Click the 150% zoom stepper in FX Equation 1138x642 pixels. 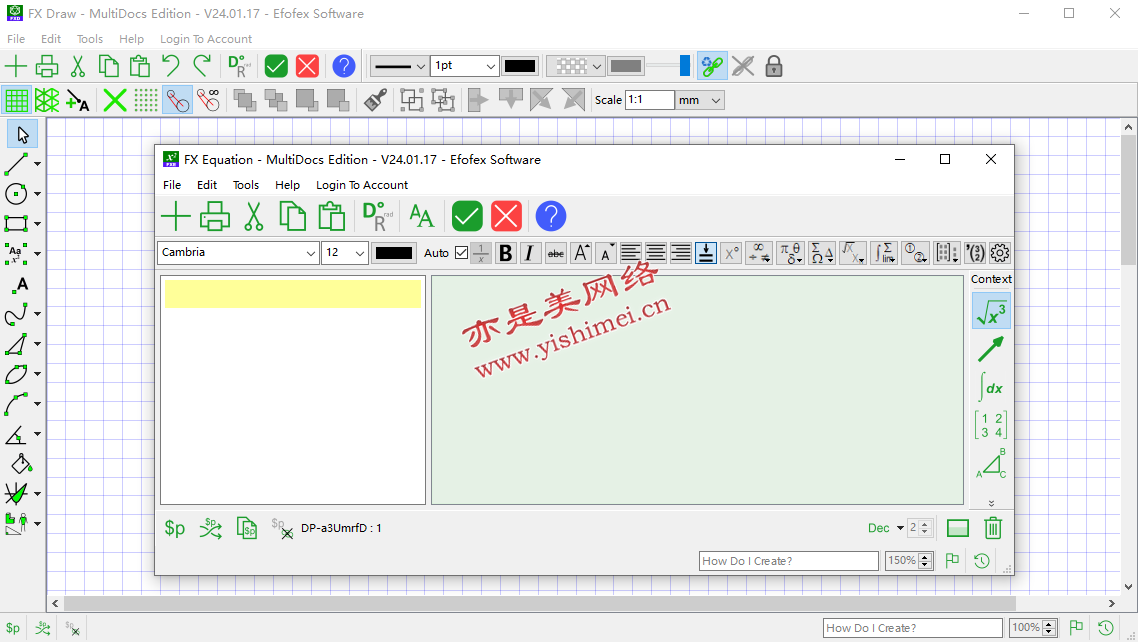pos(925,561)
